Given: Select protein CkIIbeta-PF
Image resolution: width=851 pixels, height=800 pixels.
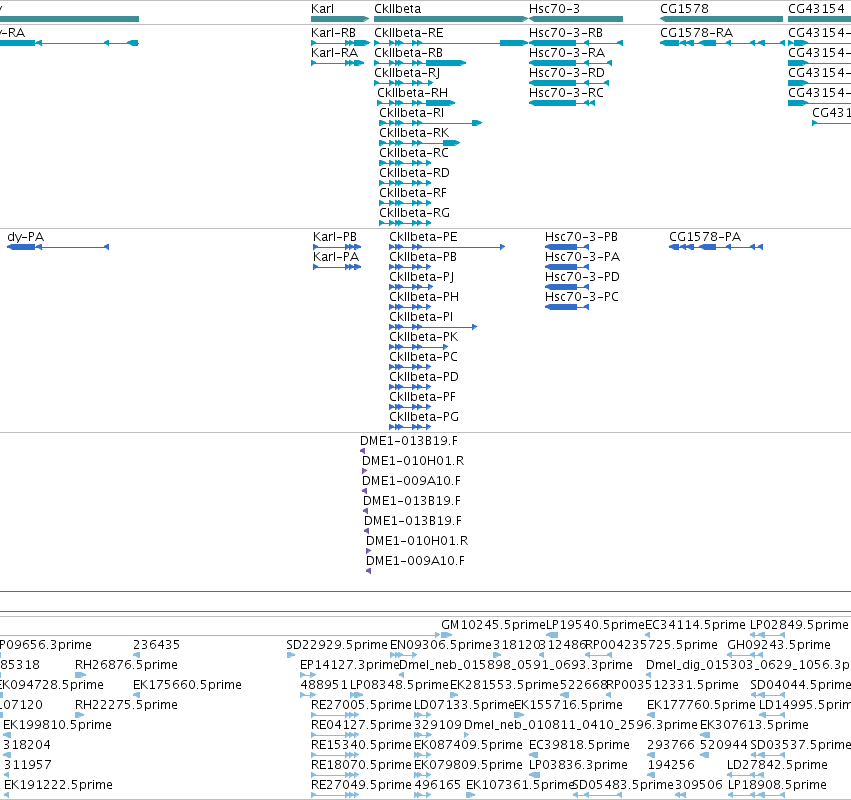Looking at the screenshot, I should pos(422,397).
